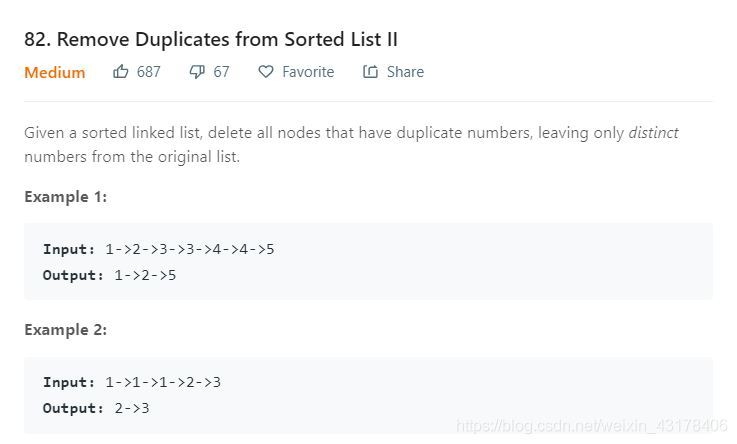Image resolution: width=737 pixels, height=444 pixels.
Task: Click the thumbs up like icon
Action: tap(121, 72)
